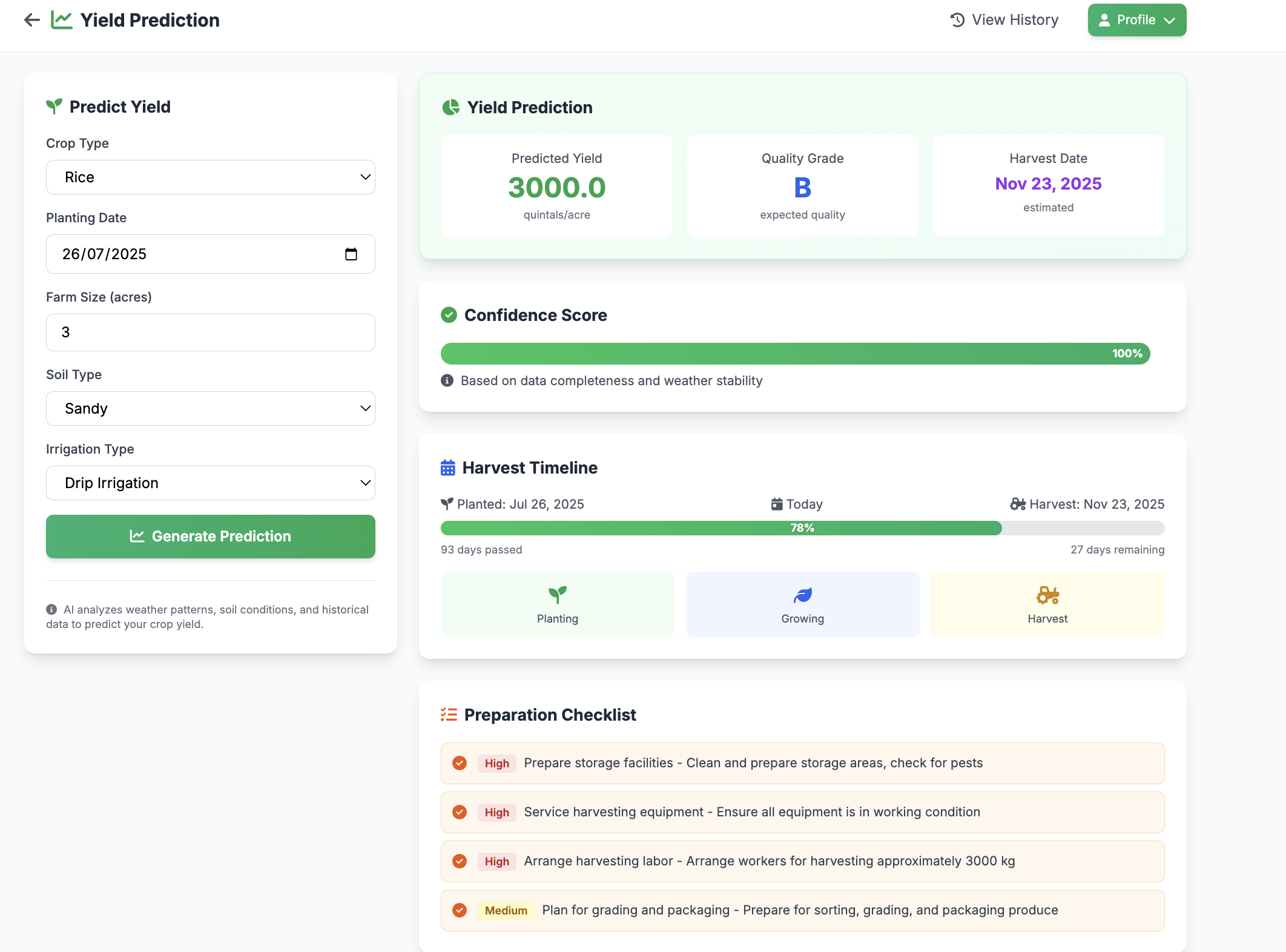1286x952 pixels.
Task: Open the Crop Type dropdown showing Rice
Action: click(x=210, y=177)
